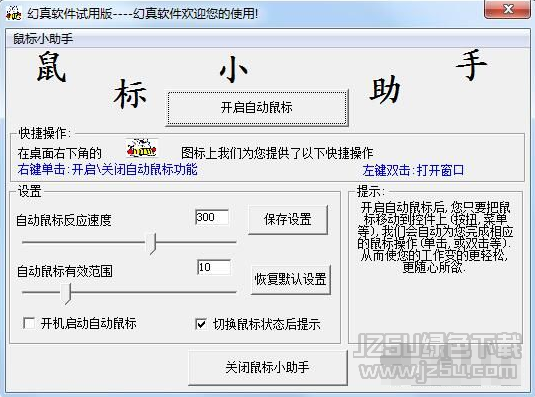The width and height of the screenshot is (535, 397).
Task: Click the hint paragraph in 提示 panel
Action: coord(435,237)
